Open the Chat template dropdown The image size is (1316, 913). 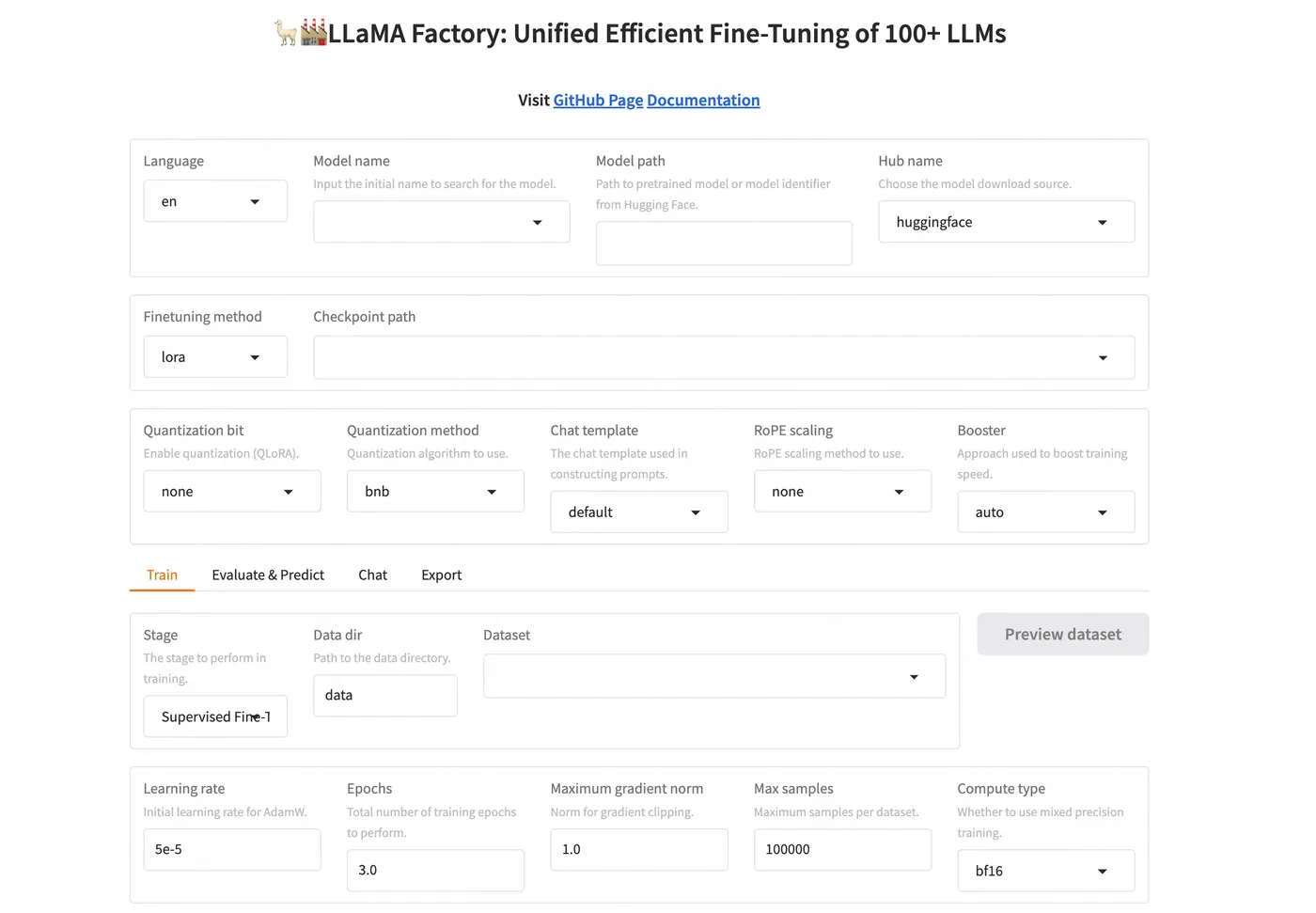[638, 512]
